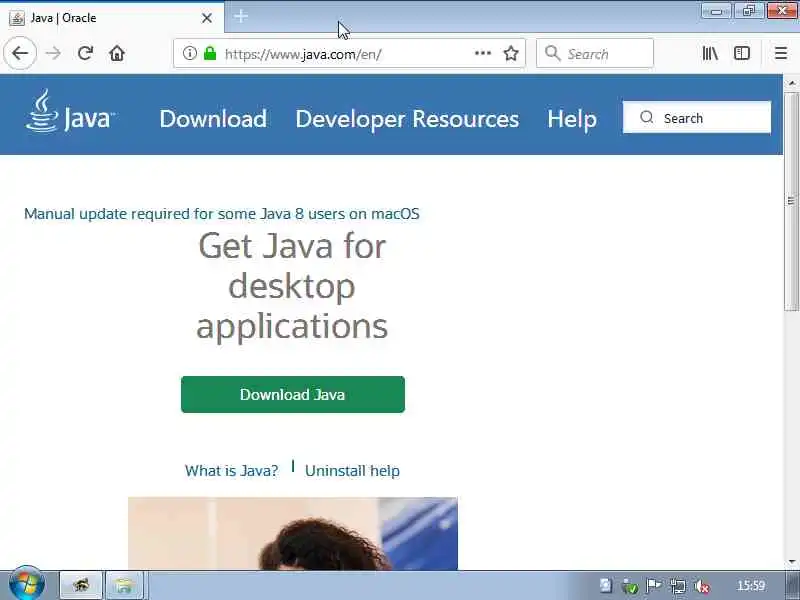
Task: Open the Firefox library icon
Action: coord(710,53)
